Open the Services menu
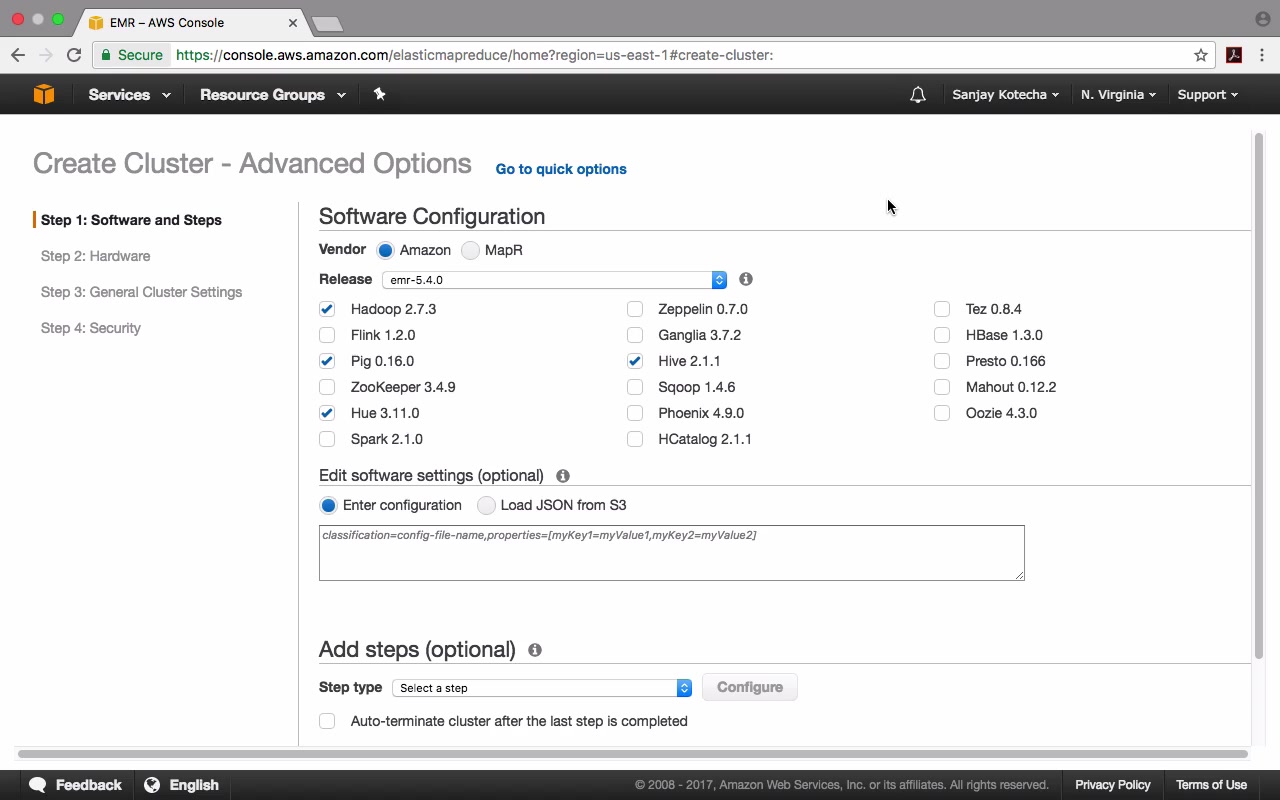 point(129,95)
